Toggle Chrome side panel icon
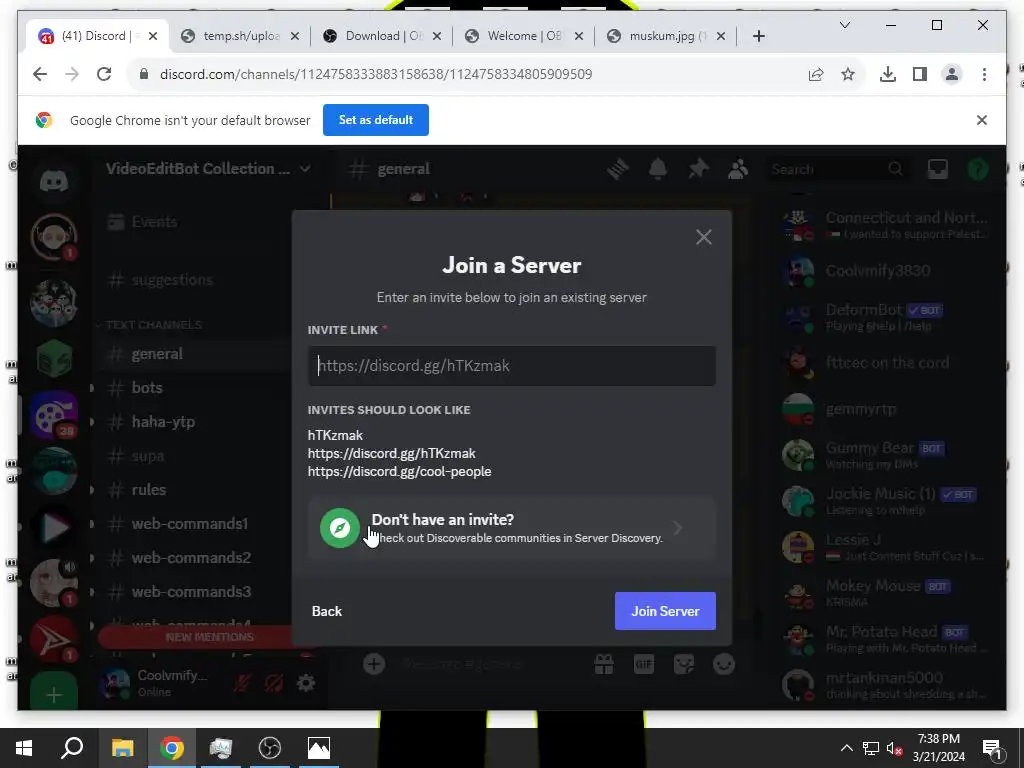Screen dimensions: 1024x768 (x=920, y=74)
